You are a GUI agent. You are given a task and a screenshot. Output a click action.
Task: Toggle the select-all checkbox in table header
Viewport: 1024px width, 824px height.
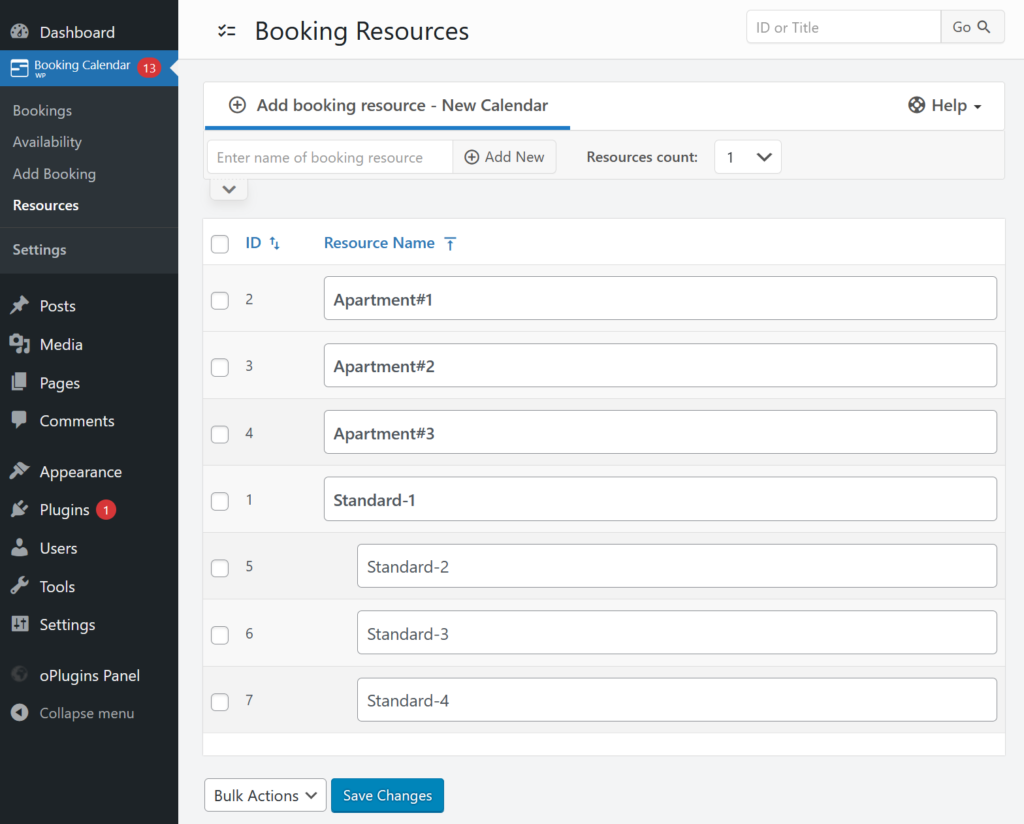[220, 243]
